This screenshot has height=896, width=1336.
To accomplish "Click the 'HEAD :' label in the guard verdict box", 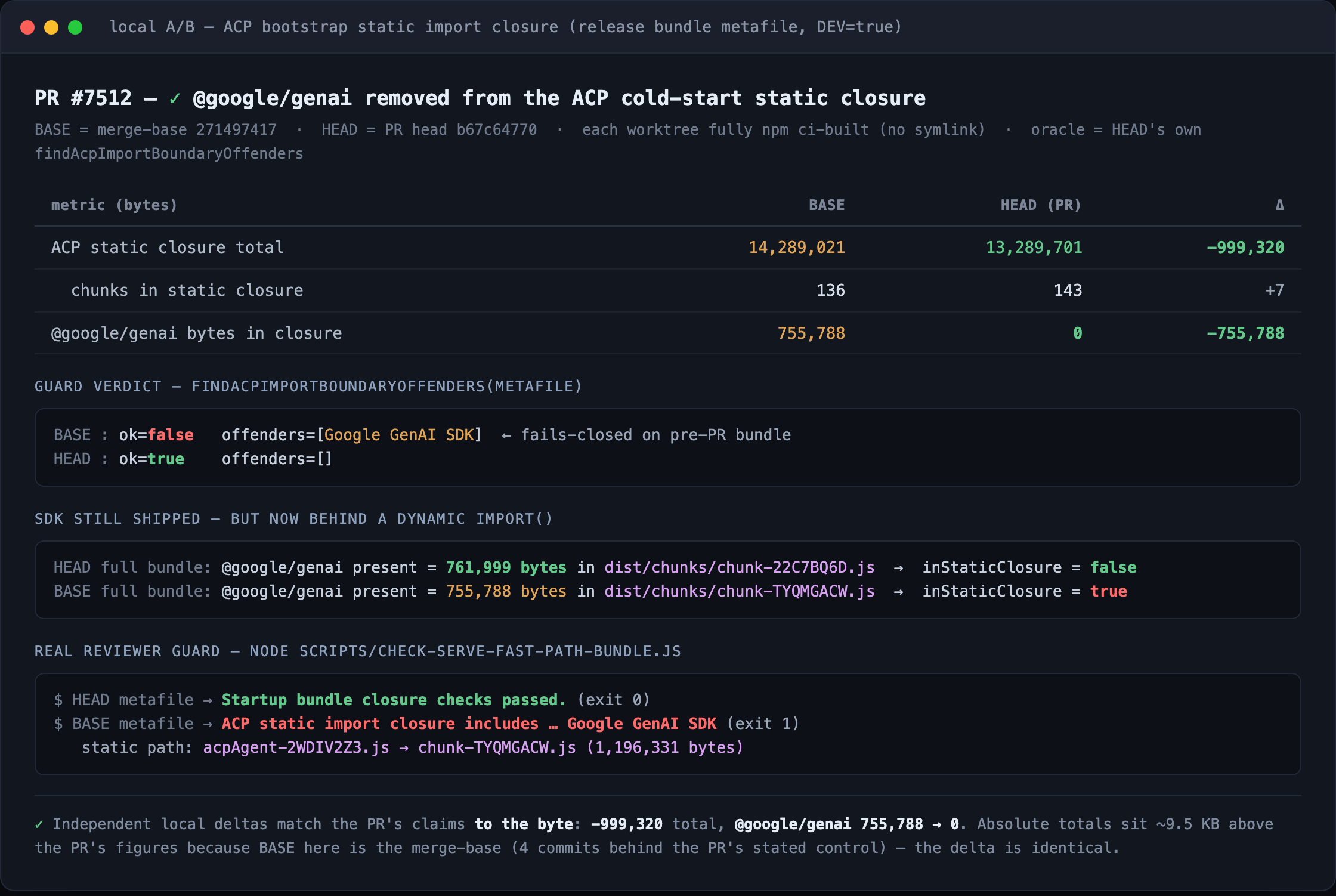I will tap(81, 459).
